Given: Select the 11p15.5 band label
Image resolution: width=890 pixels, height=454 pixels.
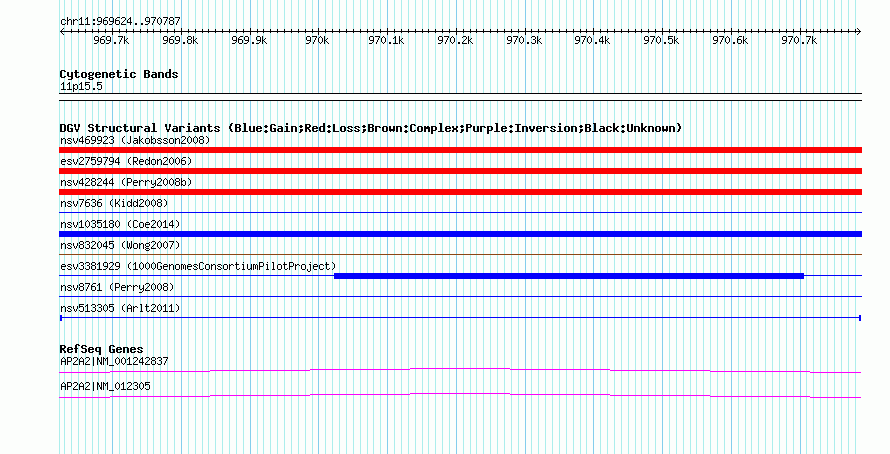Looking at the screenshot, I should click(81, 87).
